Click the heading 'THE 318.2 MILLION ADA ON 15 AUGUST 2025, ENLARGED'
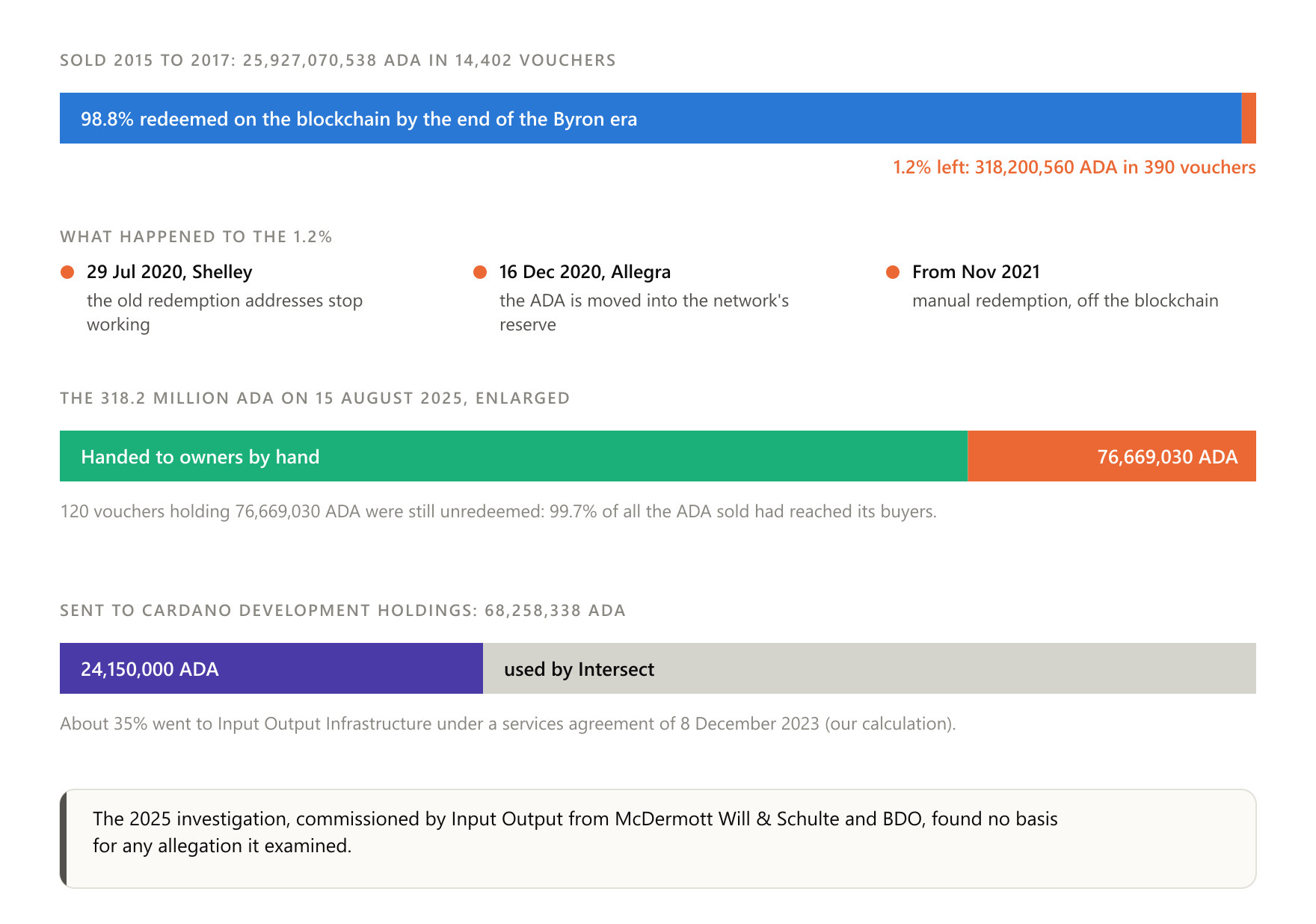Image resolution: width=1316 pixels, height=924 pixels. point(315,398)
